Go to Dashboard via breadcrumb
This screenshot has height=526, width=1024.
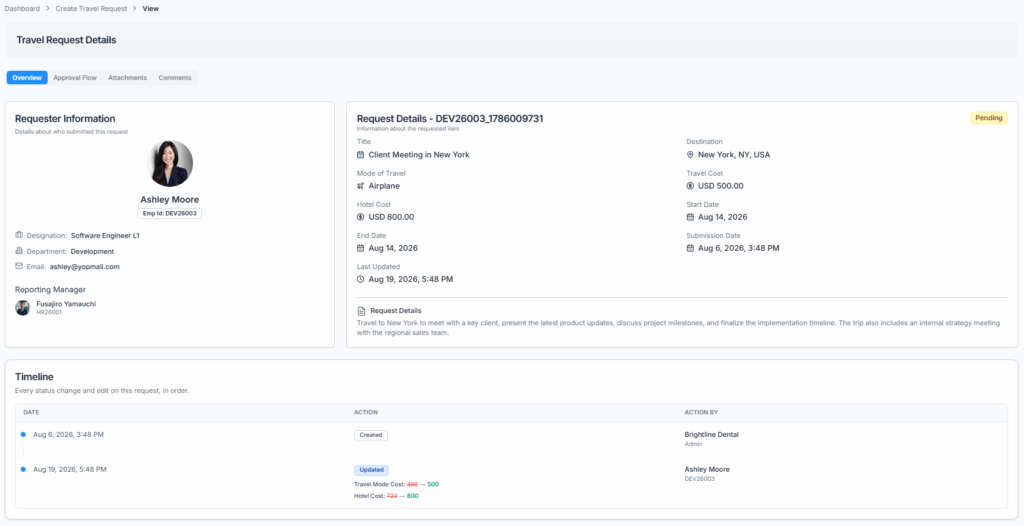tap(22, 8)
